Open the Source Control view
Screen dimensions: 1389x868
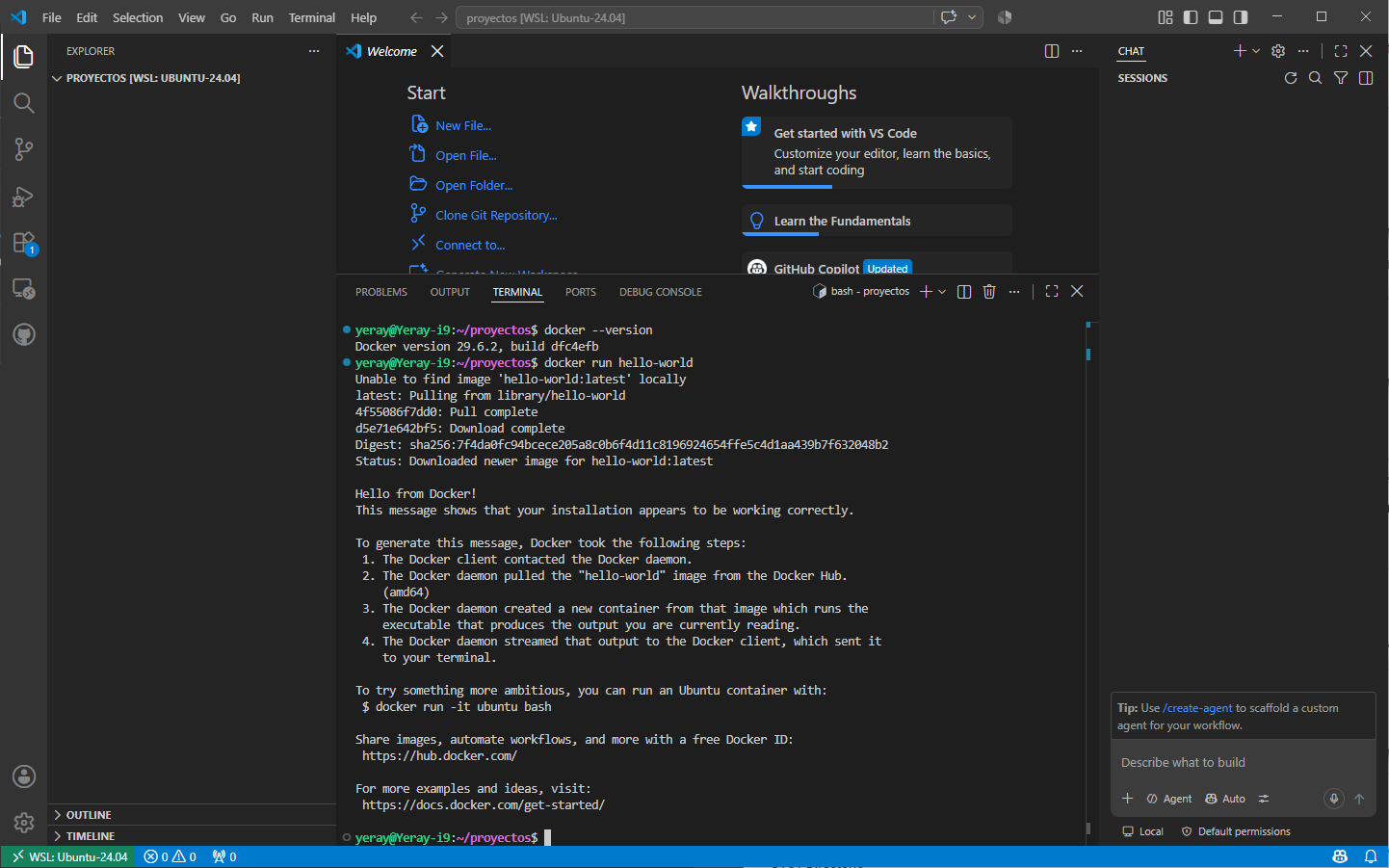pos(24,149)
